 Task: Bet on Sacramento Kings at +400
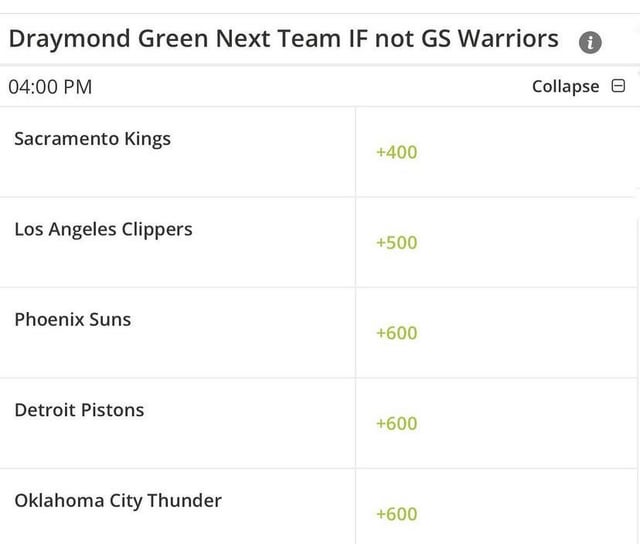[x=396, y=152]
